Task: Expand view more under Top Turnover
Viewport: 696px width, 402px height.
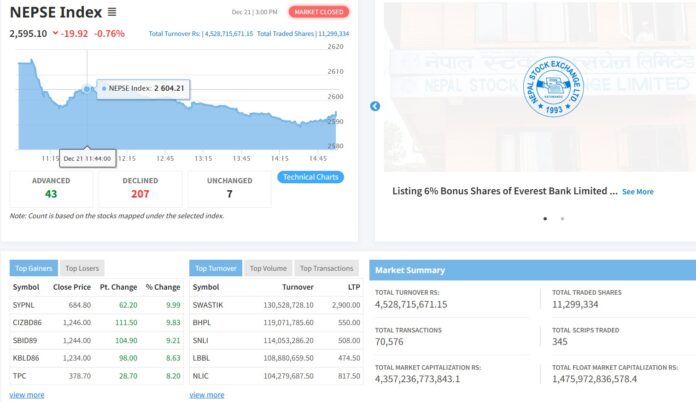Action: pyautogui.click(x=207, y=395)
